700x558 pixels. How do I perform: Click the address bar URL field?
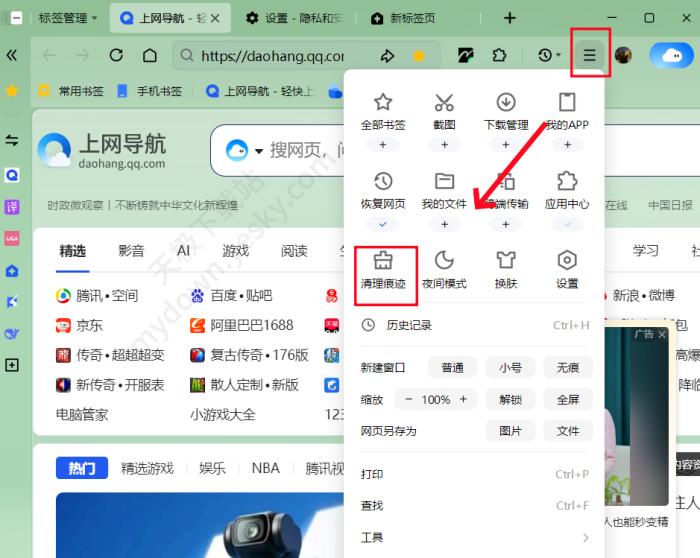tap(272, 56)
